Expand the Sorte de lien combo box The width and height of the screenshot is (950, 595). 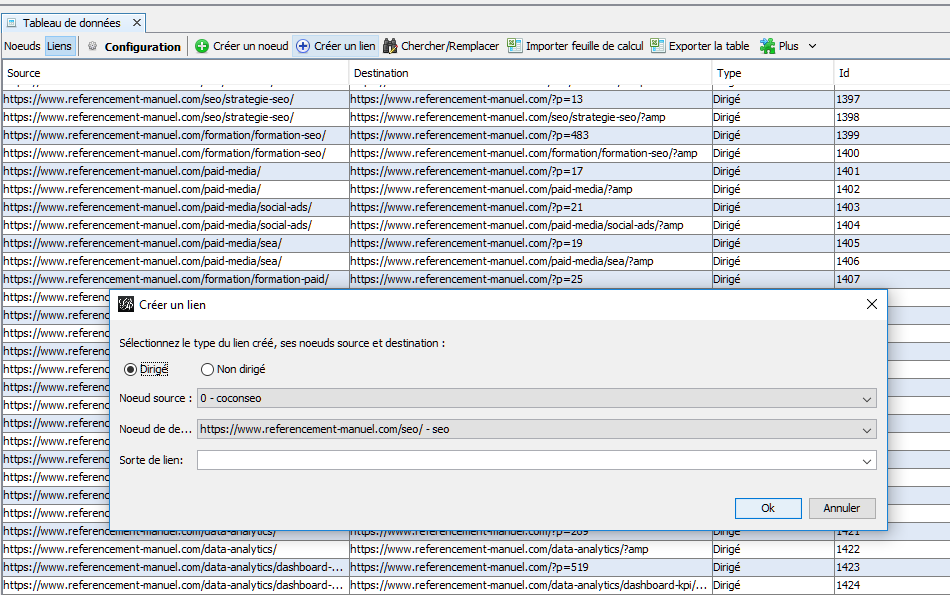tap(866, 460)
